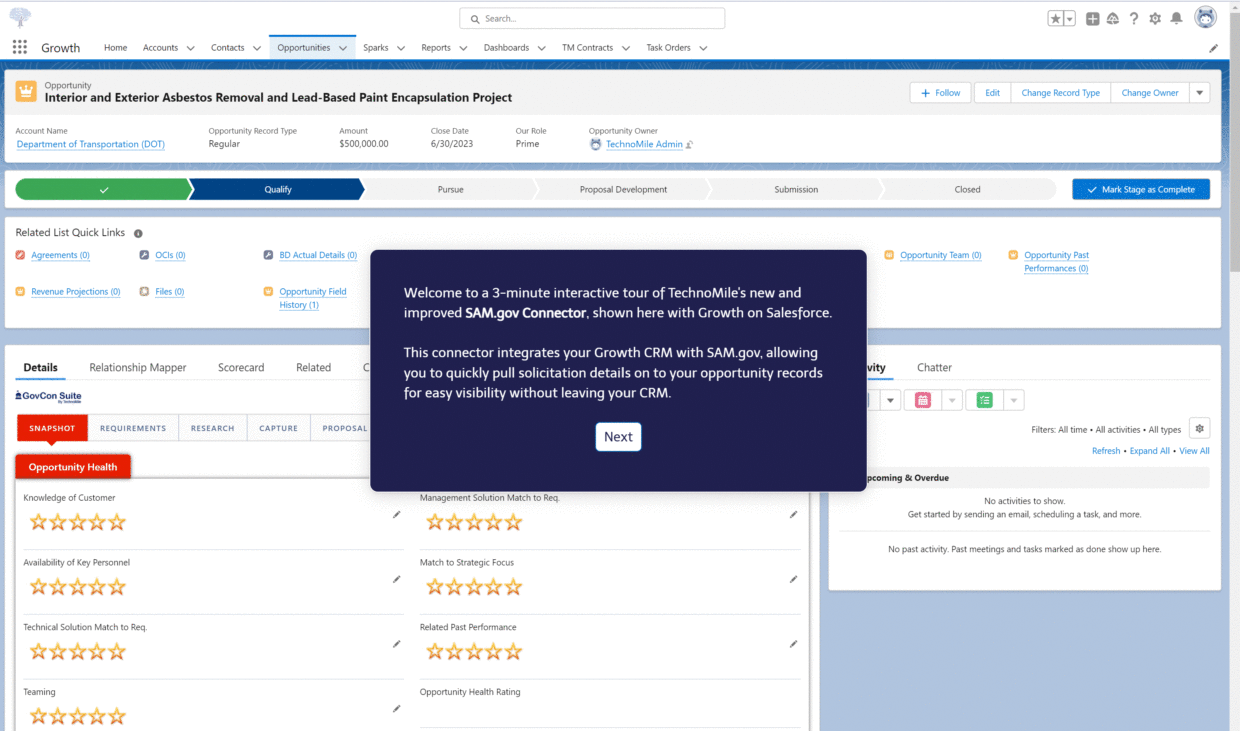This screenshot has width=1240, height=731.
Task: Edit Management Solution Match rating pencil
Action: pos(793,514)
